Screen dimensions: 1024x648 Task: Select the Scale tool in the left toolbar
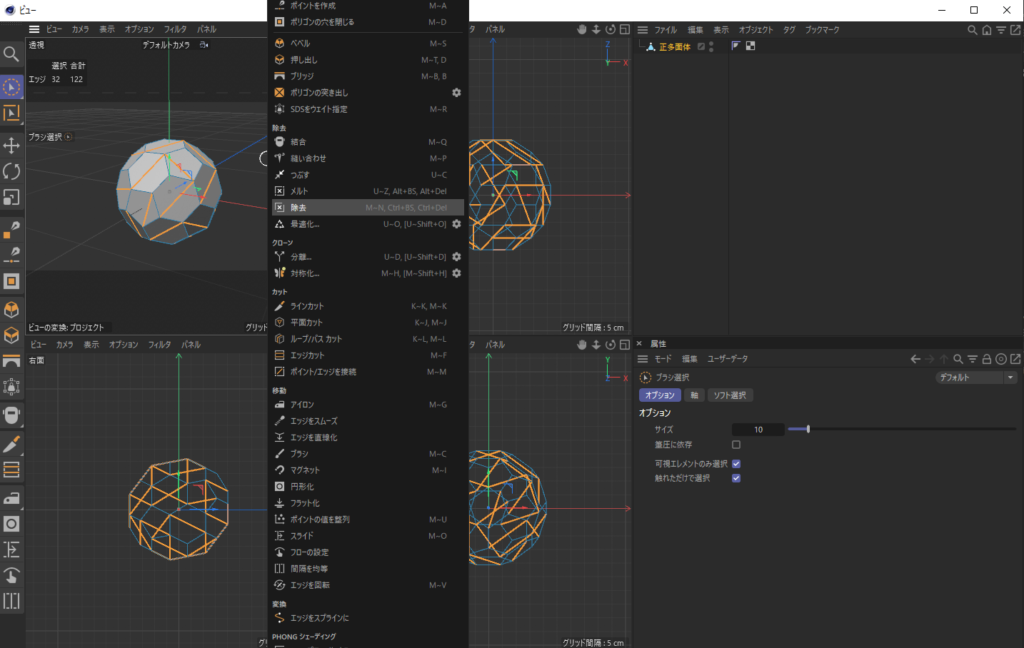click(x=13, y=198)
